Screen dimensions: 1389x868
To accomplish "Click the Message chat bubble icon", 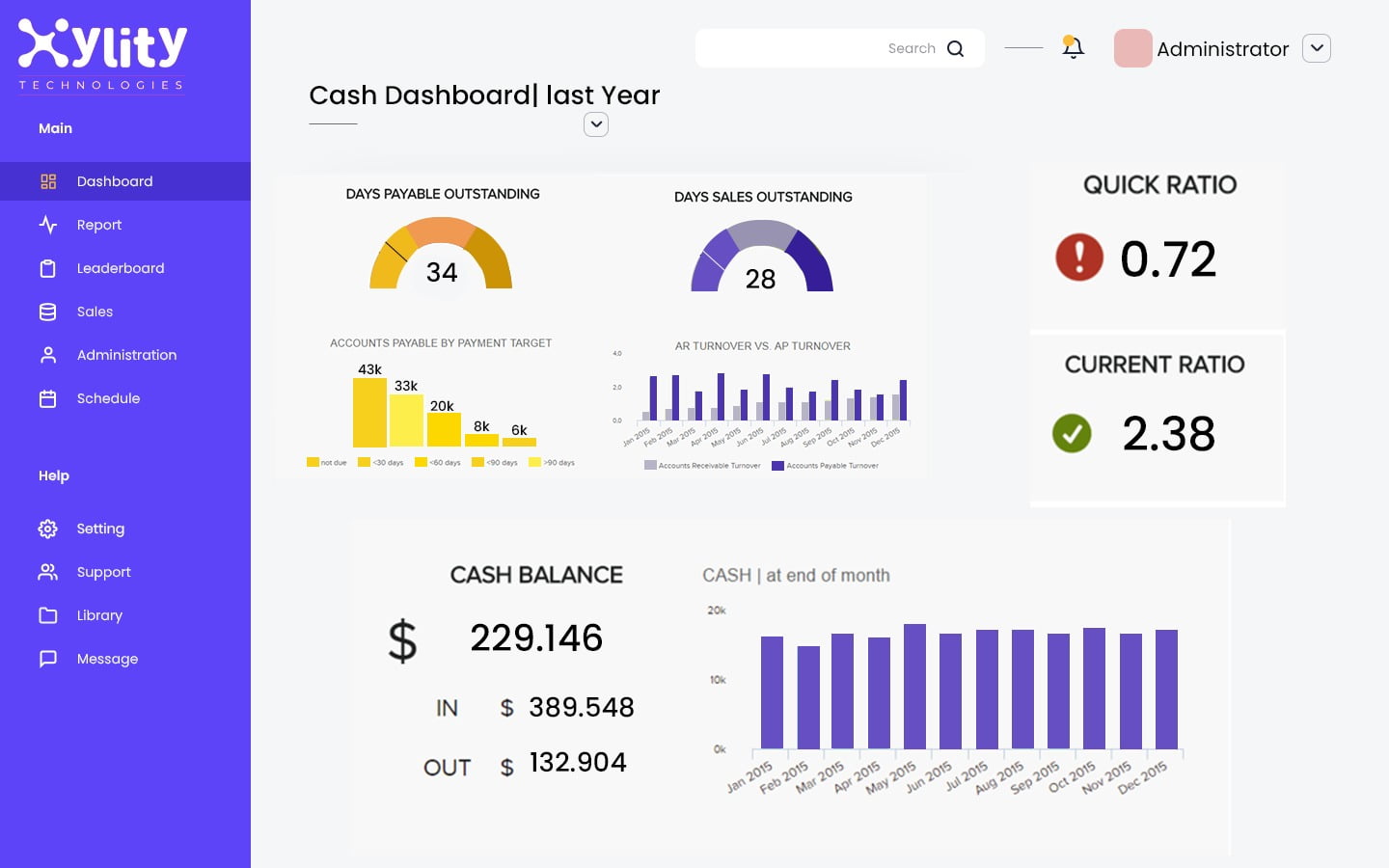I will click(x=48, y=659).
